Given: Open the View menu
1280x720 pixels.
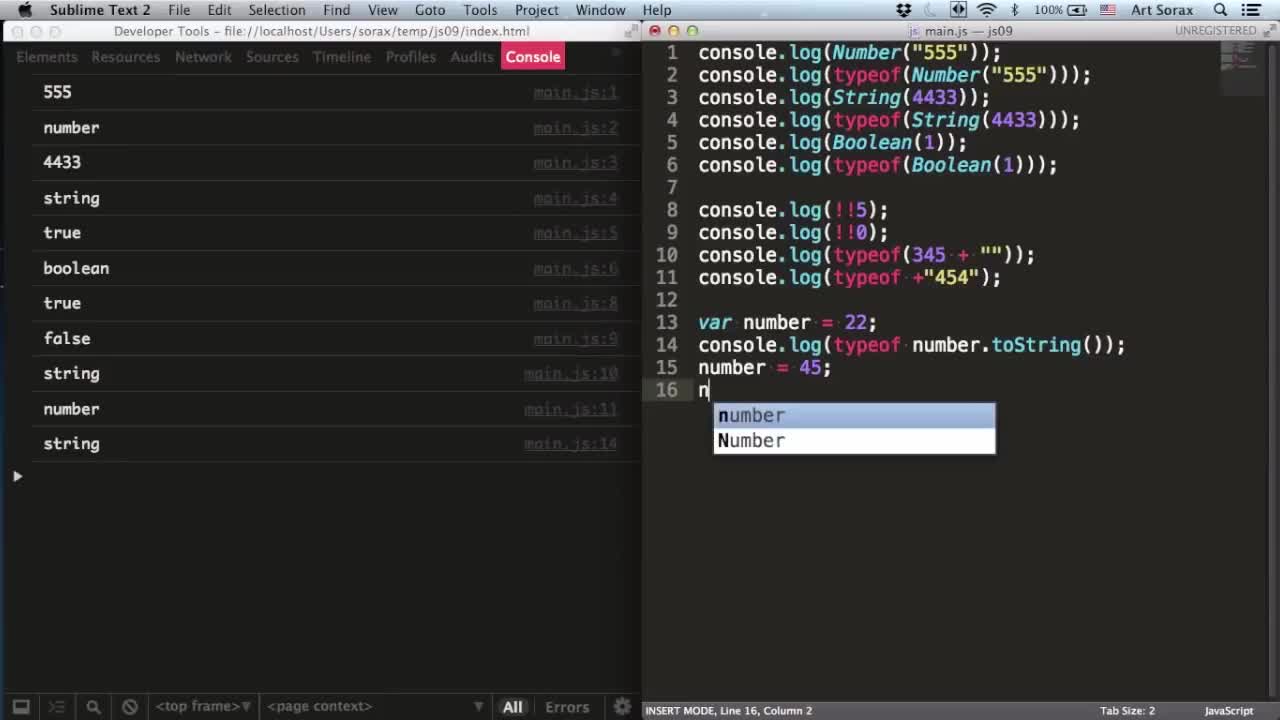Looking at the screenshot, I should [x=382, y=10].
